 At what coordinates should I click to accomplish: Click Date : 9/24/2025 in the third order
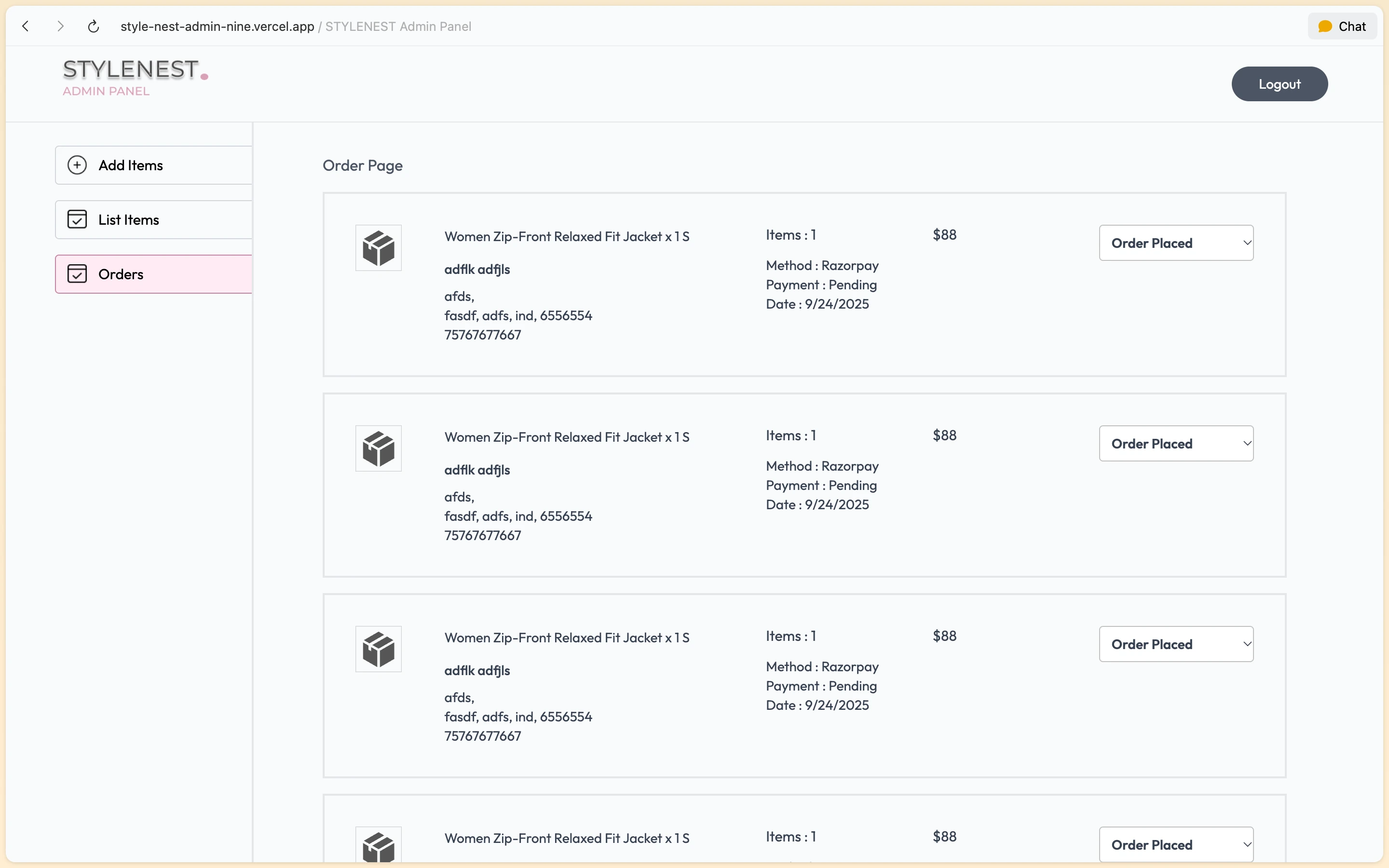tap(817, 705)
